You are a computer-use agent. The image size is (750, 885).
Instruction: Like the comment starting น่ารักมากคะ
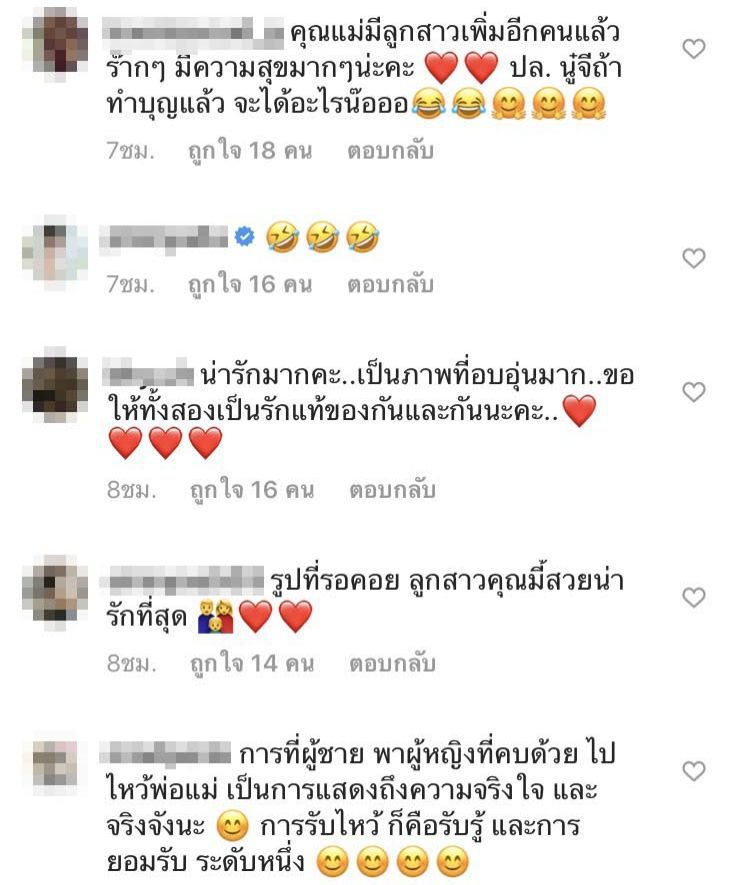694,392
